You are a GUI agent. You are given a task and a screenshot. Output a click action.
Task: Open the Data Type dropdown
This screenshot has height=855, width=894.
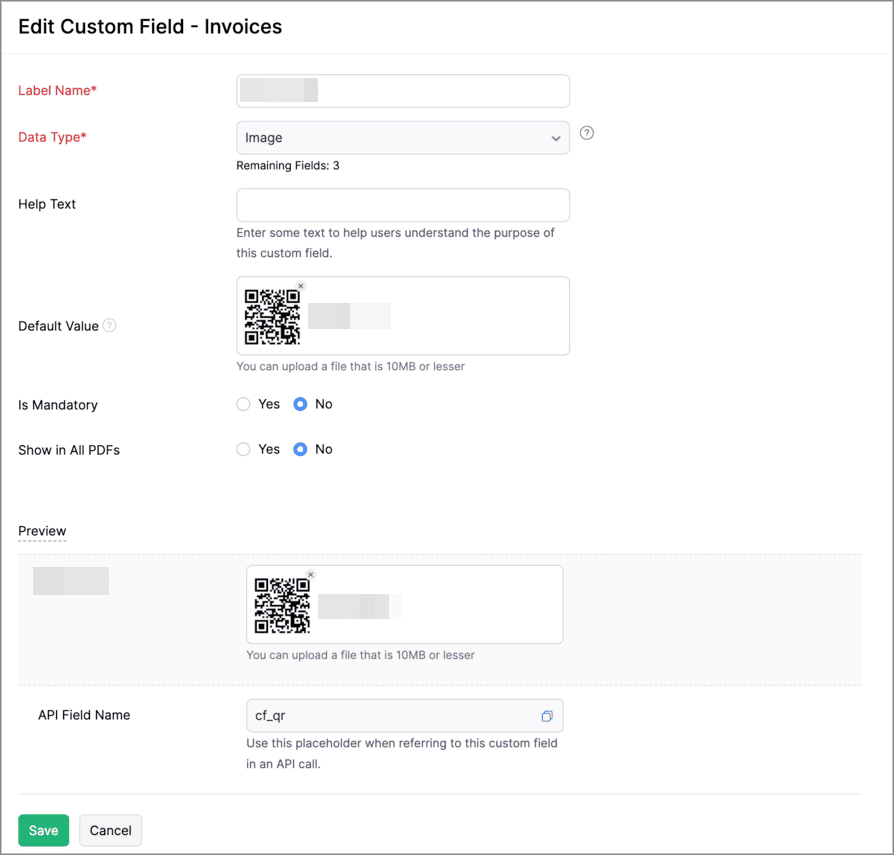click(x=403, y=137)
